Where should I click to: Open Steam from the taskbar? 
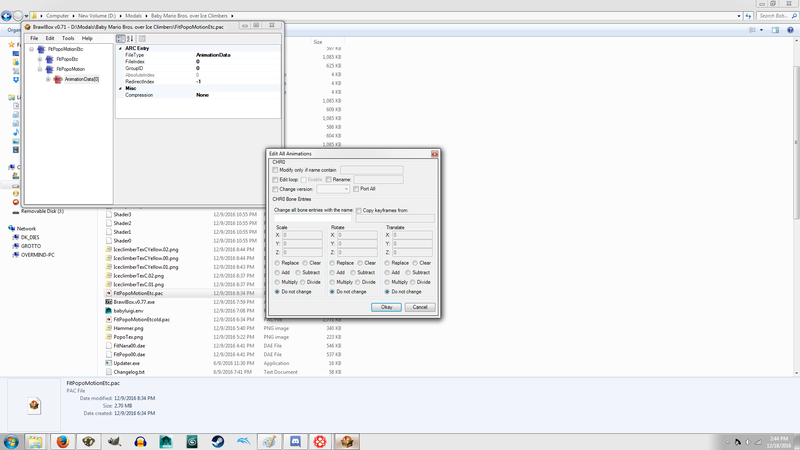(x=218, y=441)
